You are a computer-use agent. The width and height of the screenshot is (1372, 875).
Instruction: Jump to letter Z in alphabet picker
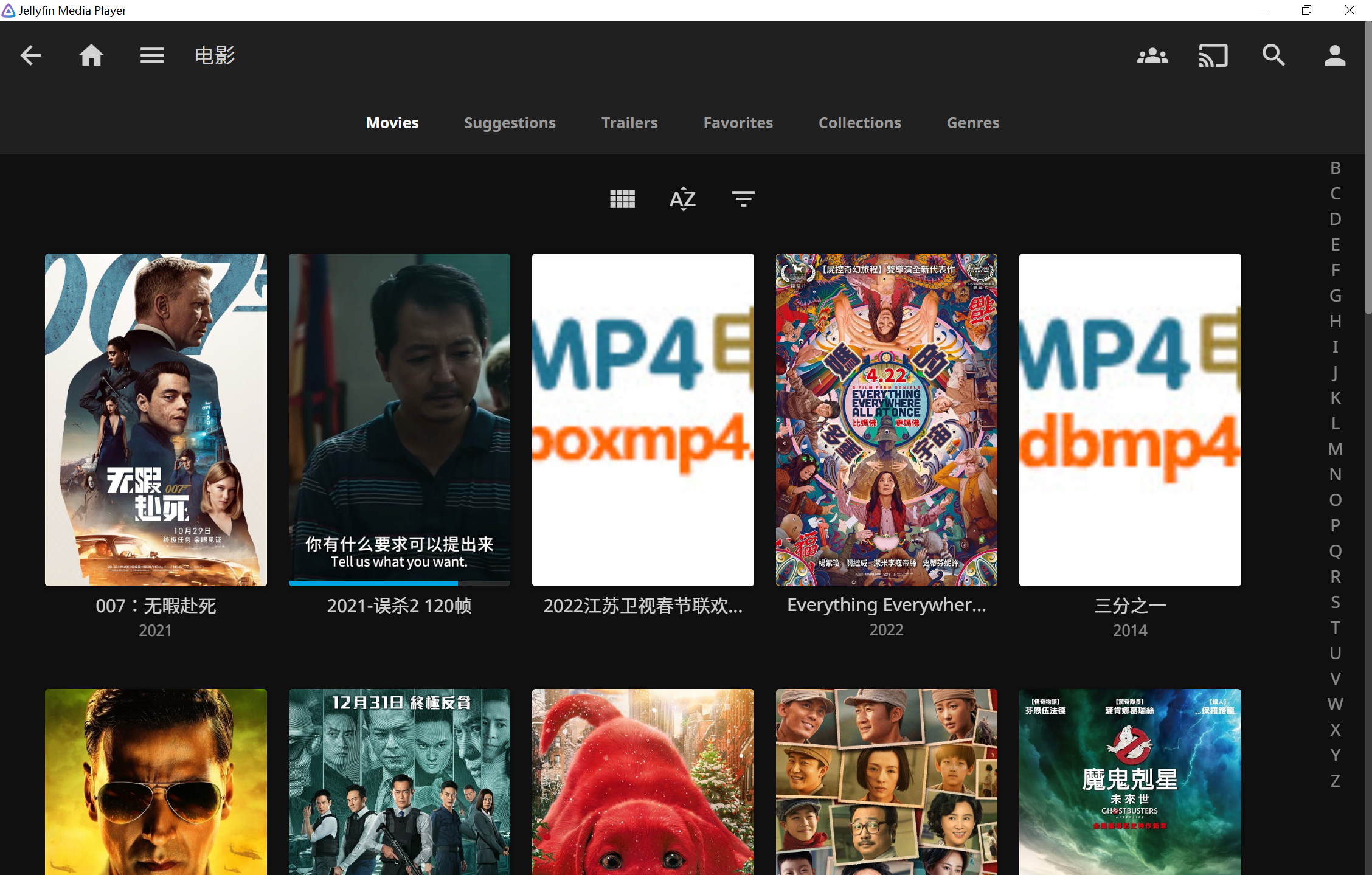pos(1335,781)
